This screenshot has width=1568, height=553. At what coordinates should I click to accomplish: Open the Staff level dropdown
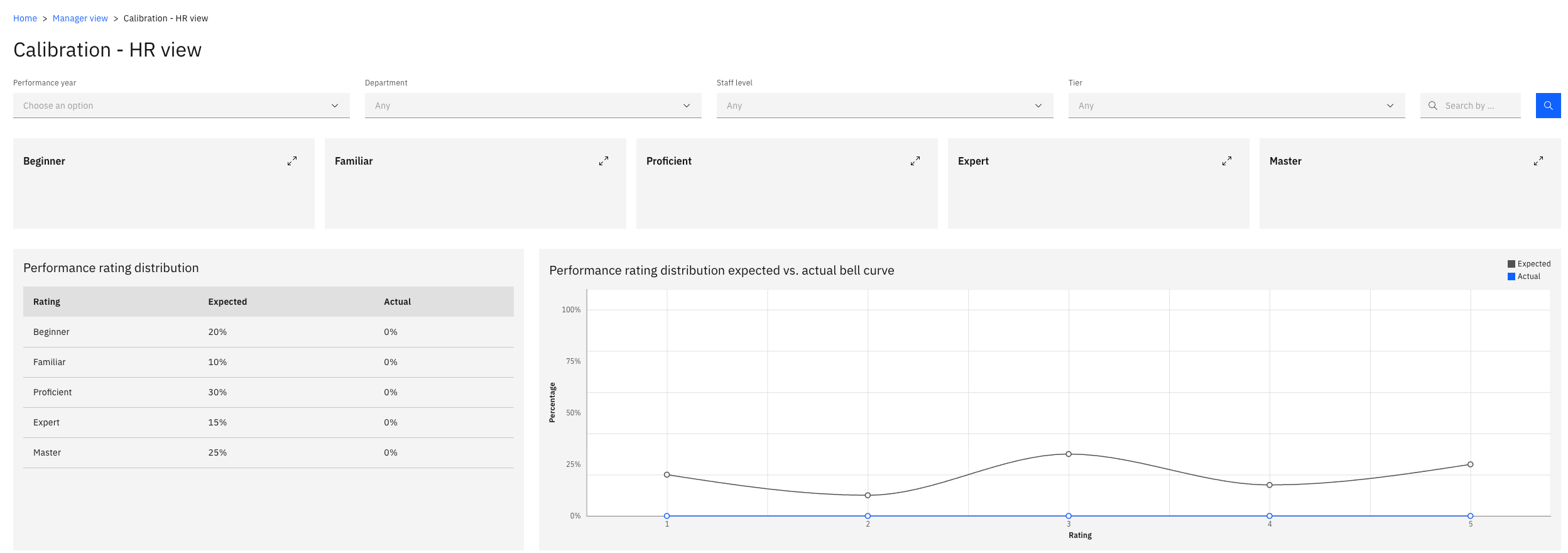885,106
